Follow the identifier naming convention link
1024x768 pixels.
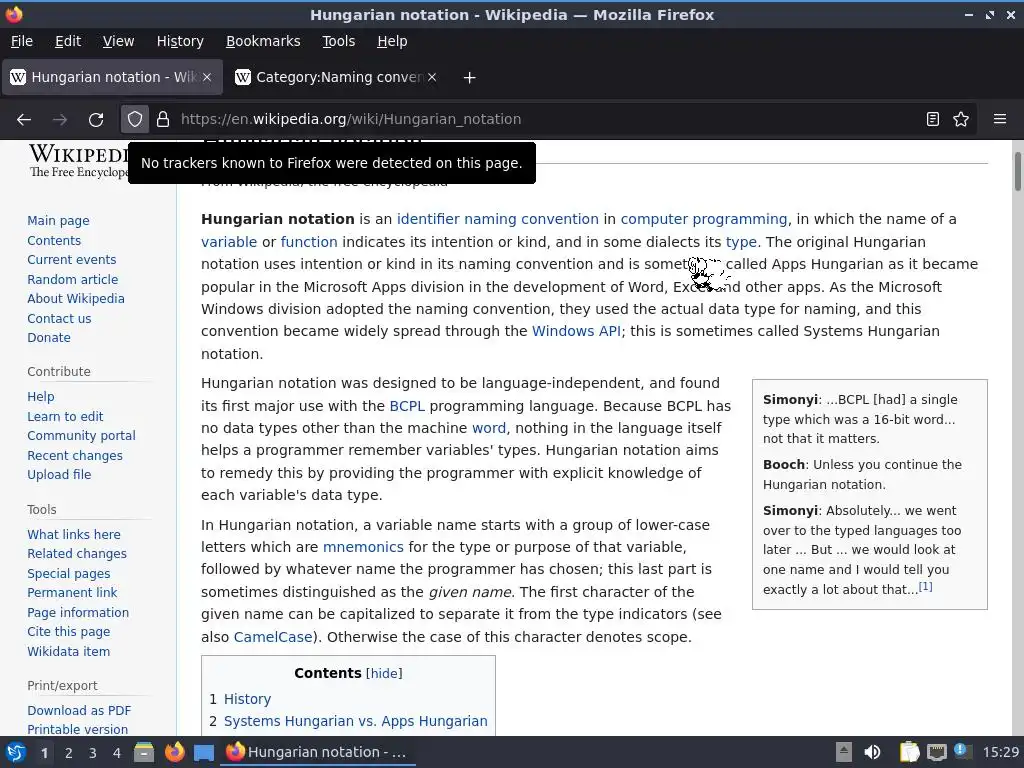click(498, 219)
